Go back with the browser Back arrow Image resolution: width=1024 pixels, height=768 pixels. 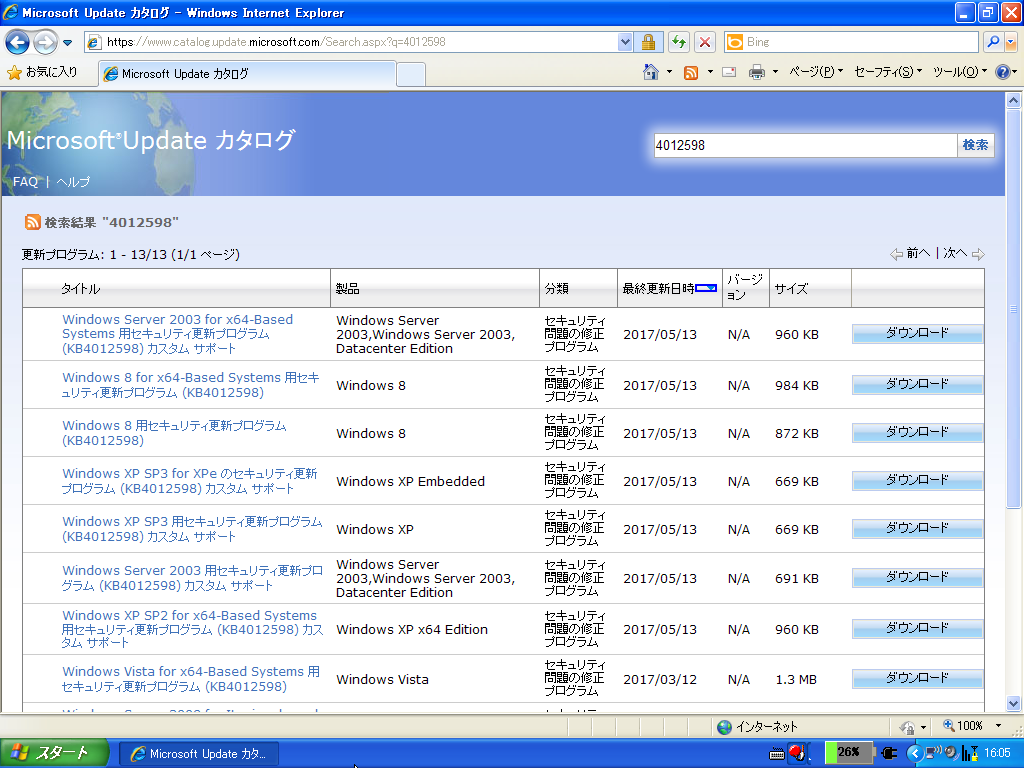[x=18, y=42]
